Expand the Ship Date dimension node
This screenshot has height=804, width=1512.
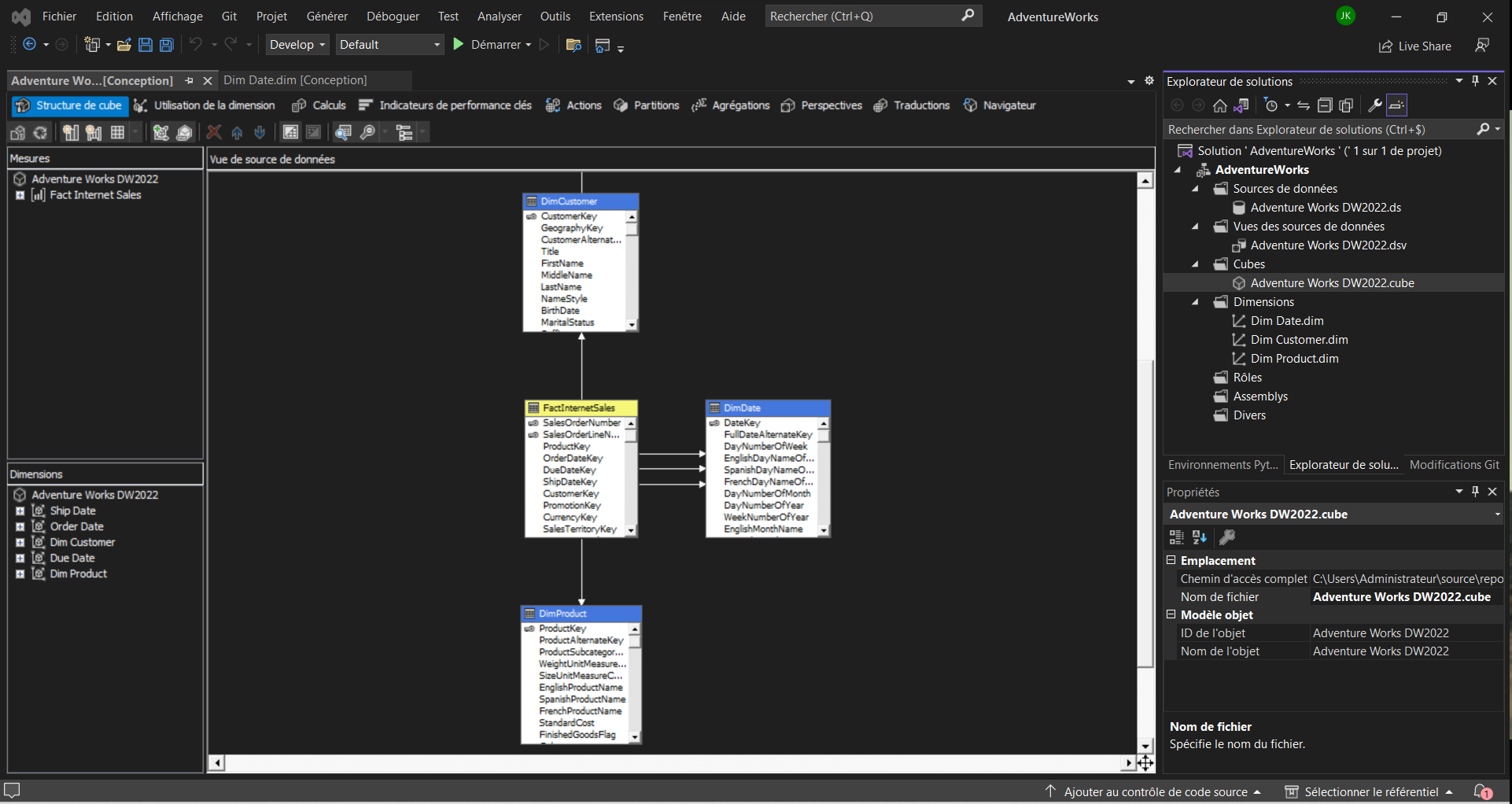click(x=20, y=511)
